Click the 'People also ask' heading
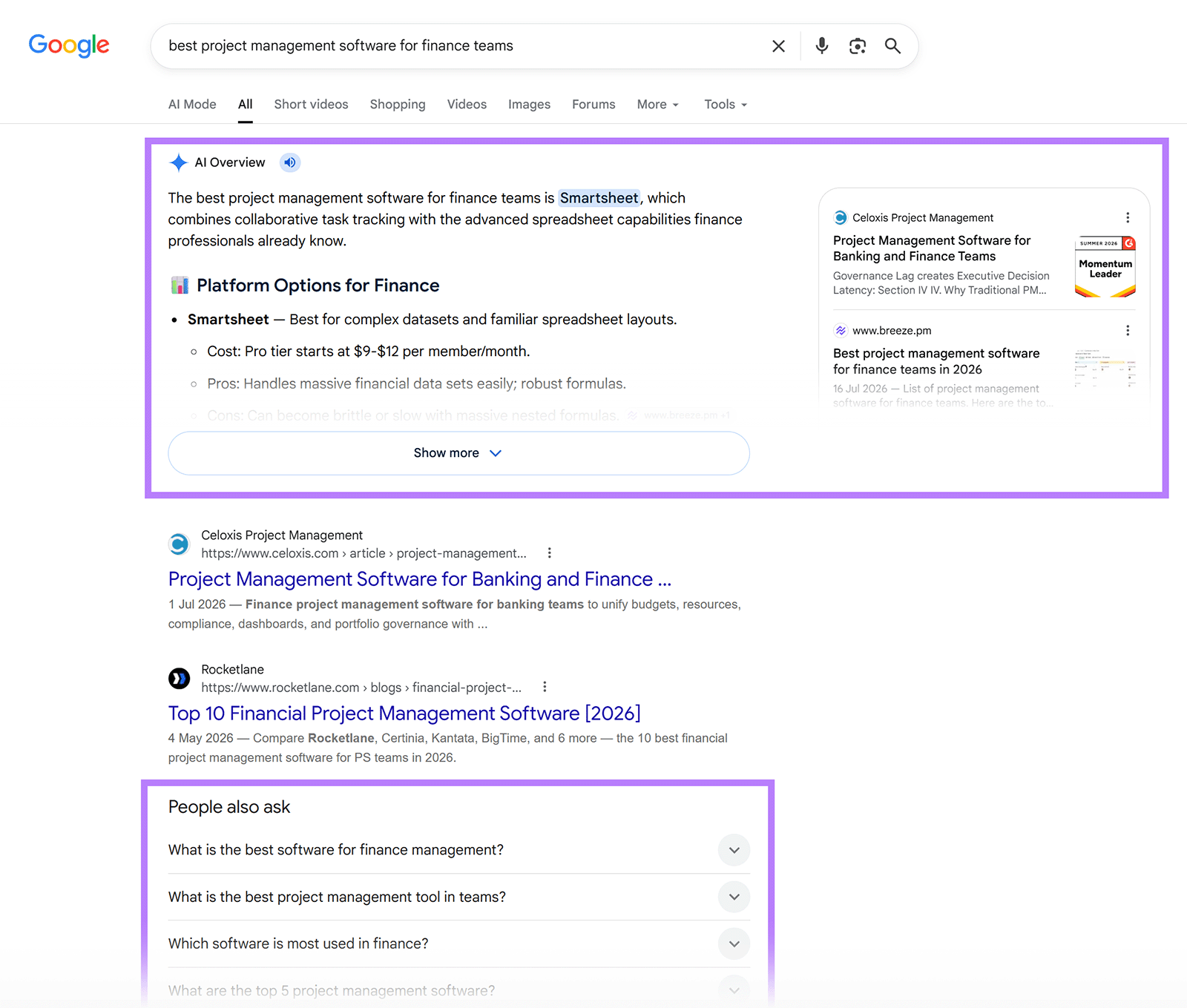1187x1008 pixels. click(229, 807)
